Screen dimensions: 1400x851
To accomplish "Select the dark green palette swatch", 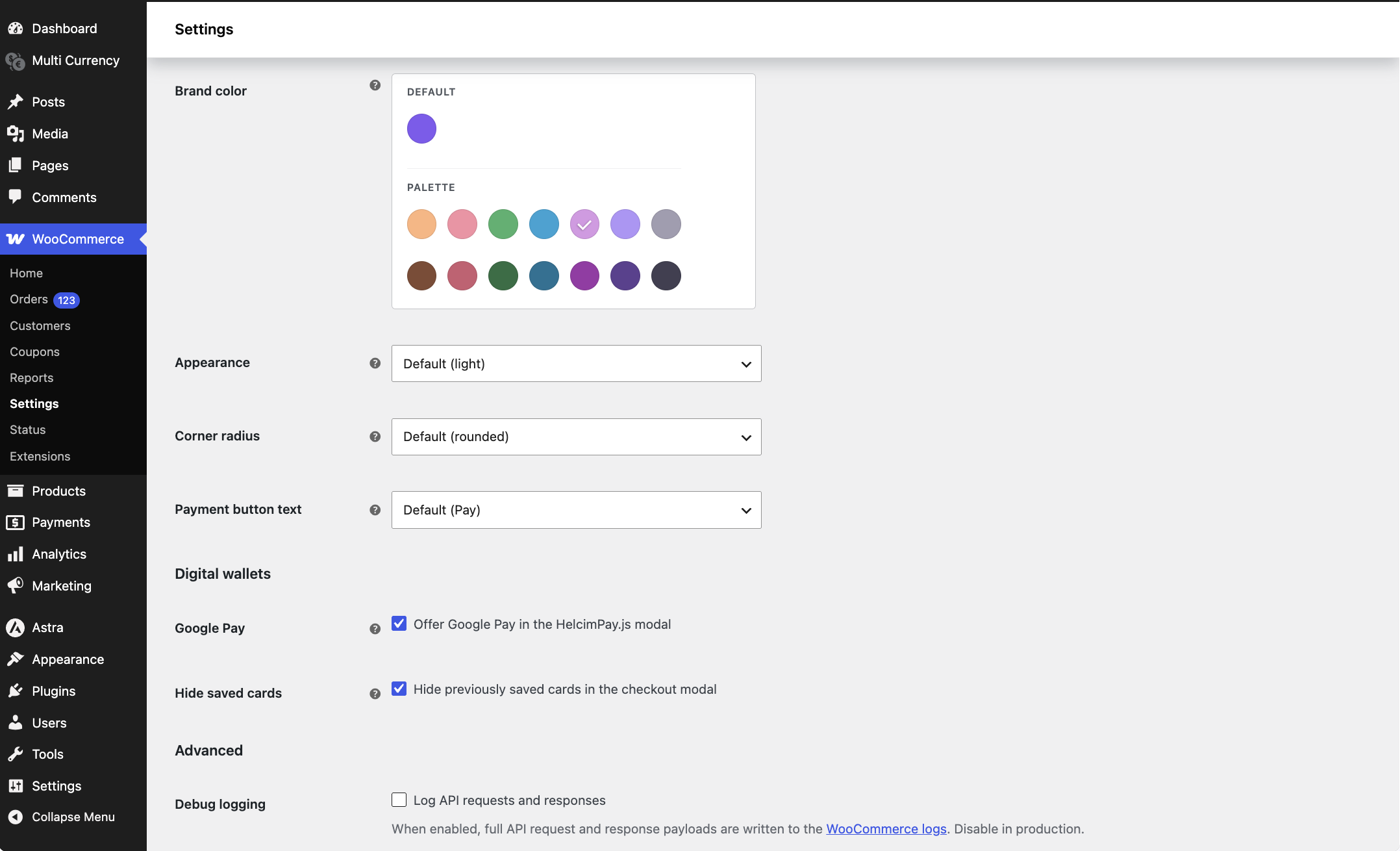I will (503, 275).
